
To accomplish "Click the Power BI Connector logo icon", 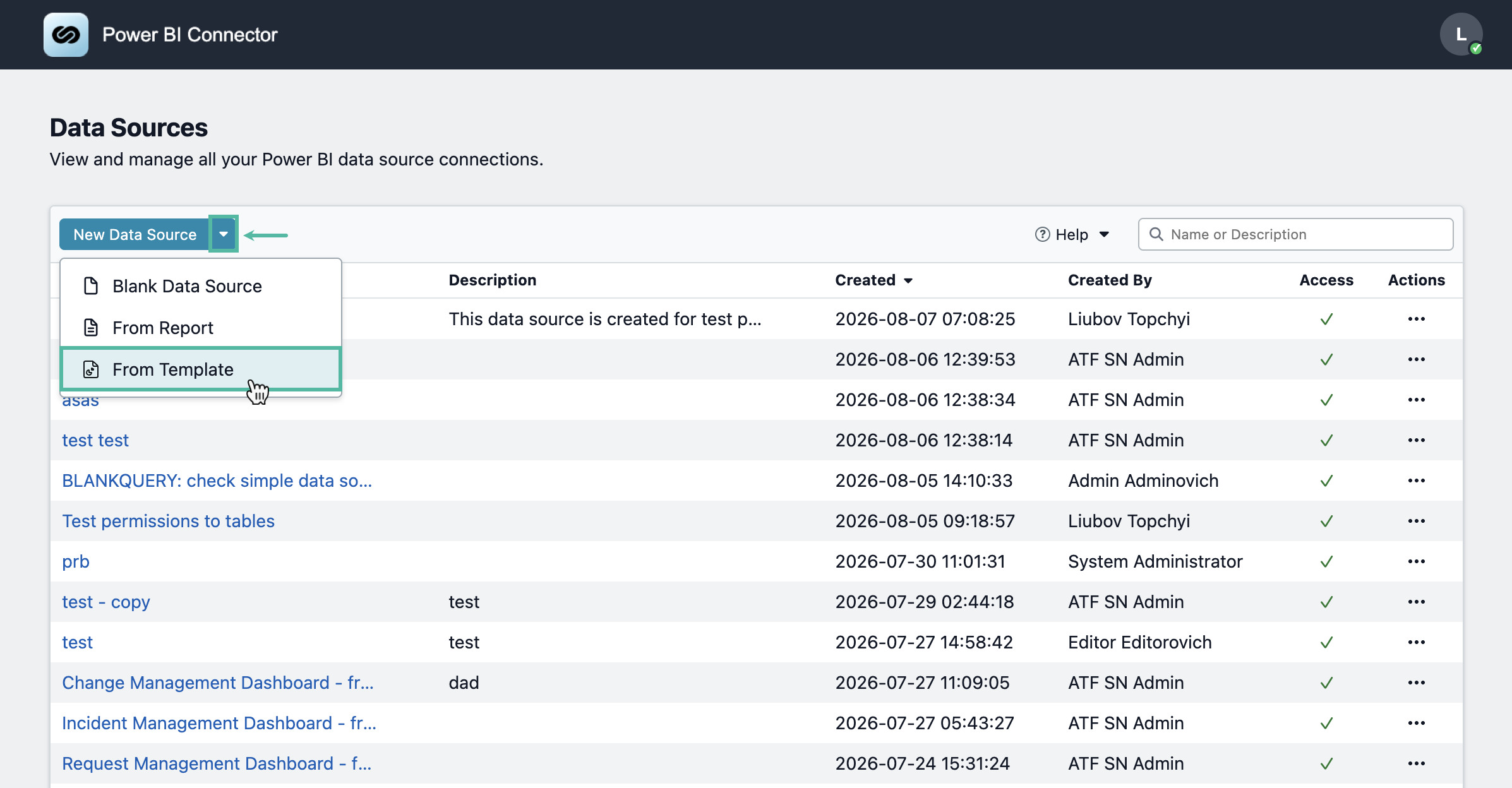I will pyautogui.click(x=66, y=35).
